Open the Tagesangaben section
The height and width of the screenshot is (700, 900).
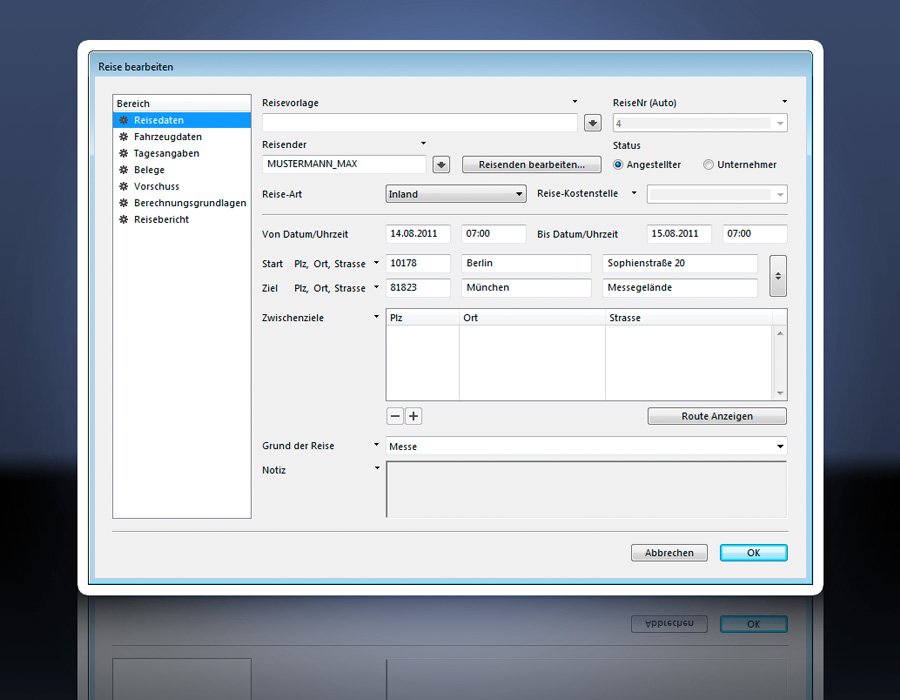166,153
